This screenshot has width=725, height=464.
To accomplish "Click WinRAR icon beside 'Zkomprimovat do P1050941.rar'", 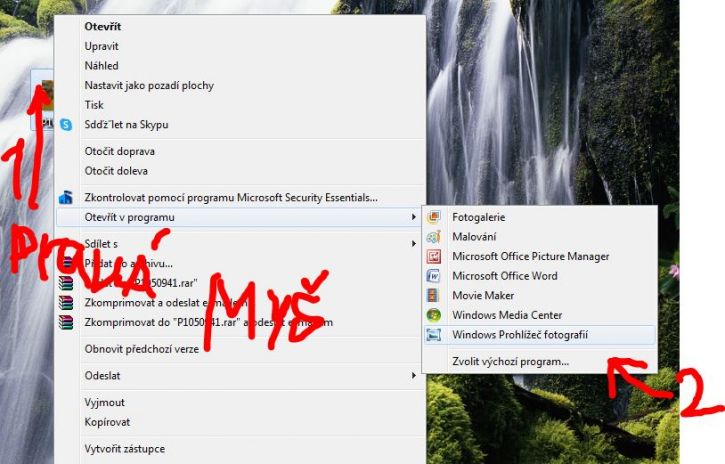I will (66, 322).
